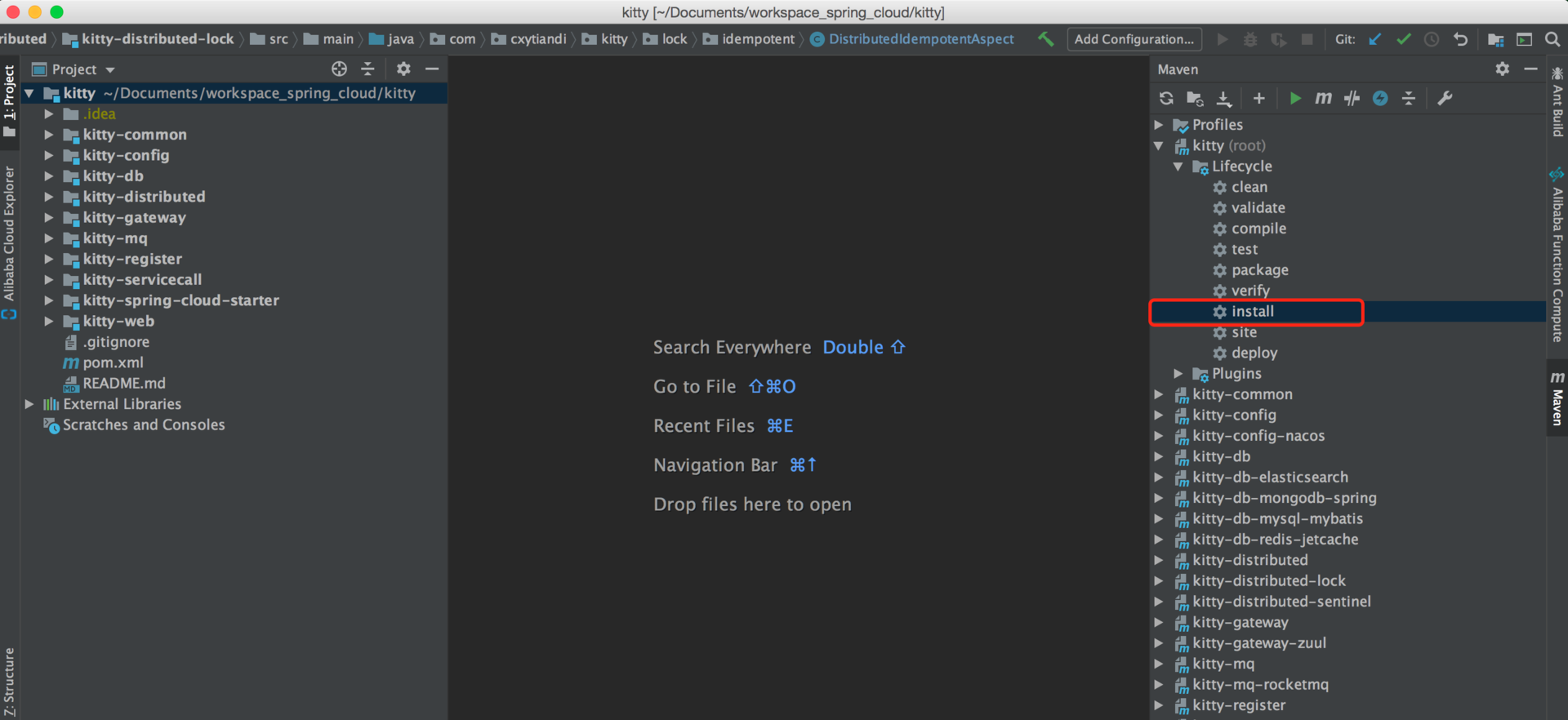
Task: Expand the Maven Plugins node
Action: click(x=1178, y=374)
